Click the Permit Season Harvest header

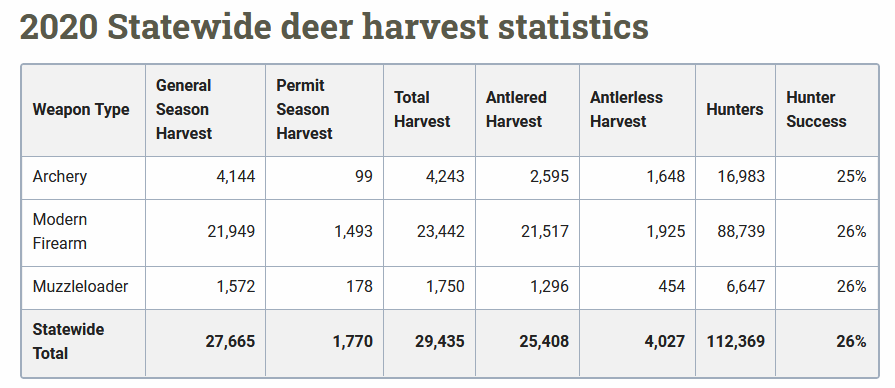pos(304,110)
